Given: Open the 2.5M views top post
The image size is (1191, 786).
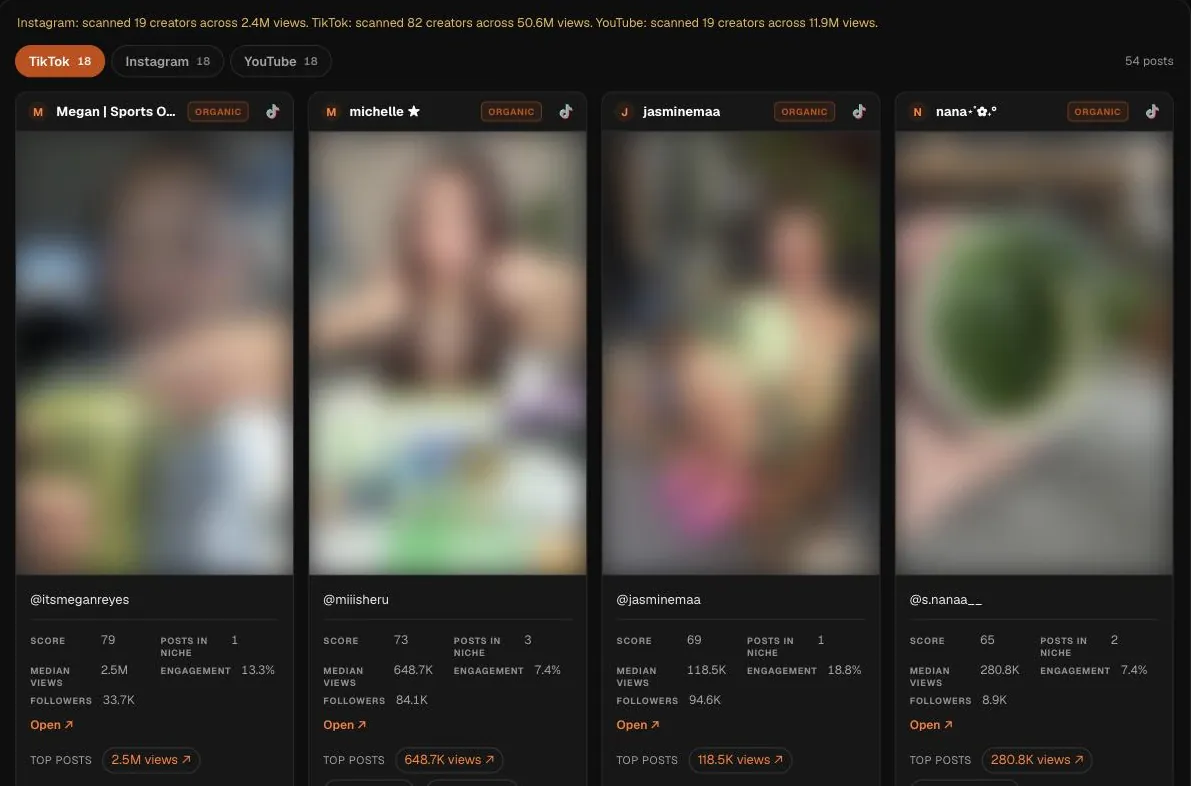Looking at the screenshot, I should [x=151, y=759].
